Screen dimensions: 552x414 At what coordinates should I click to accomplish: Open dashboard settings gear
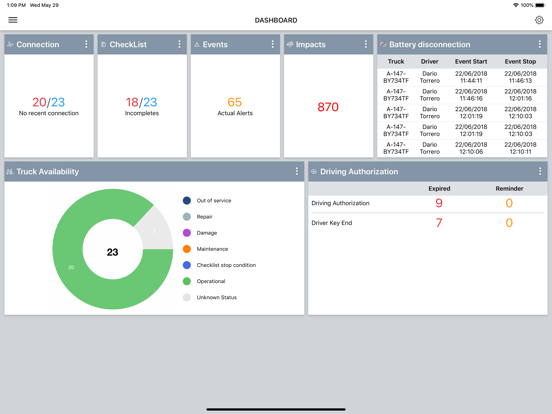pyautogui.click(x=539, y=20)
